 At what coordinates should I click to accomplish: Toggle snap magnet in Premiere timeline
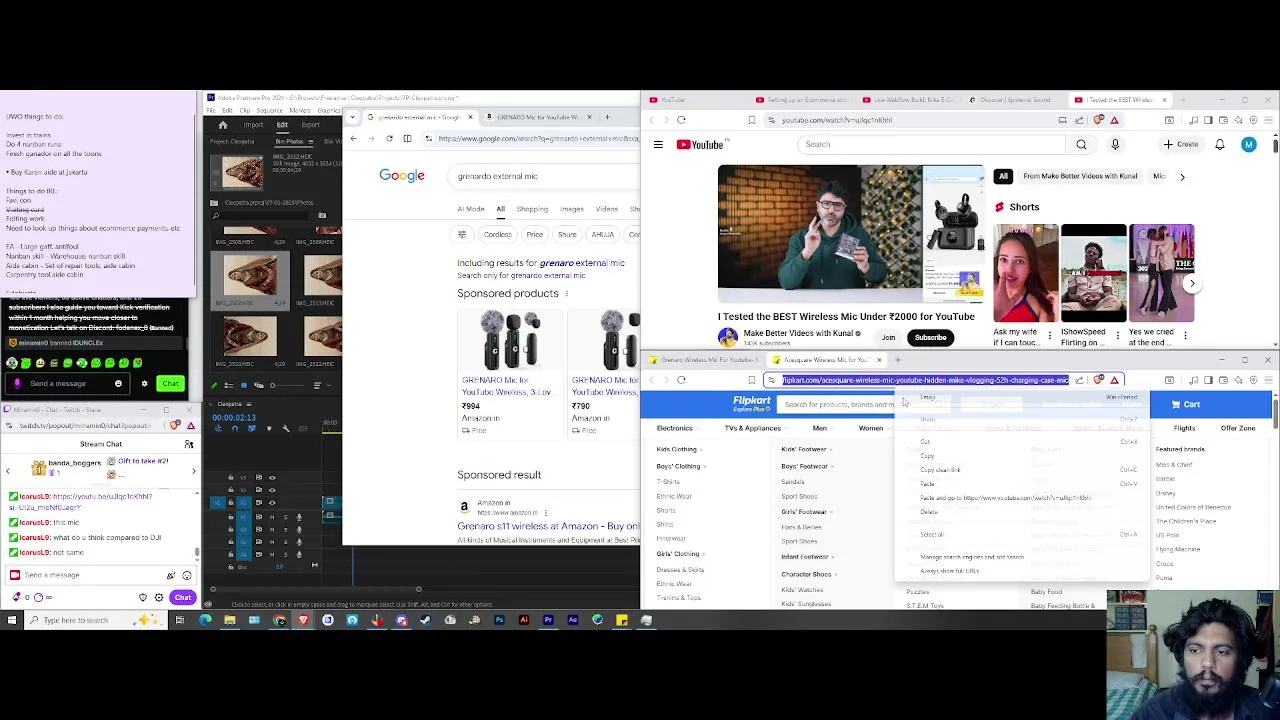point(235,428)
